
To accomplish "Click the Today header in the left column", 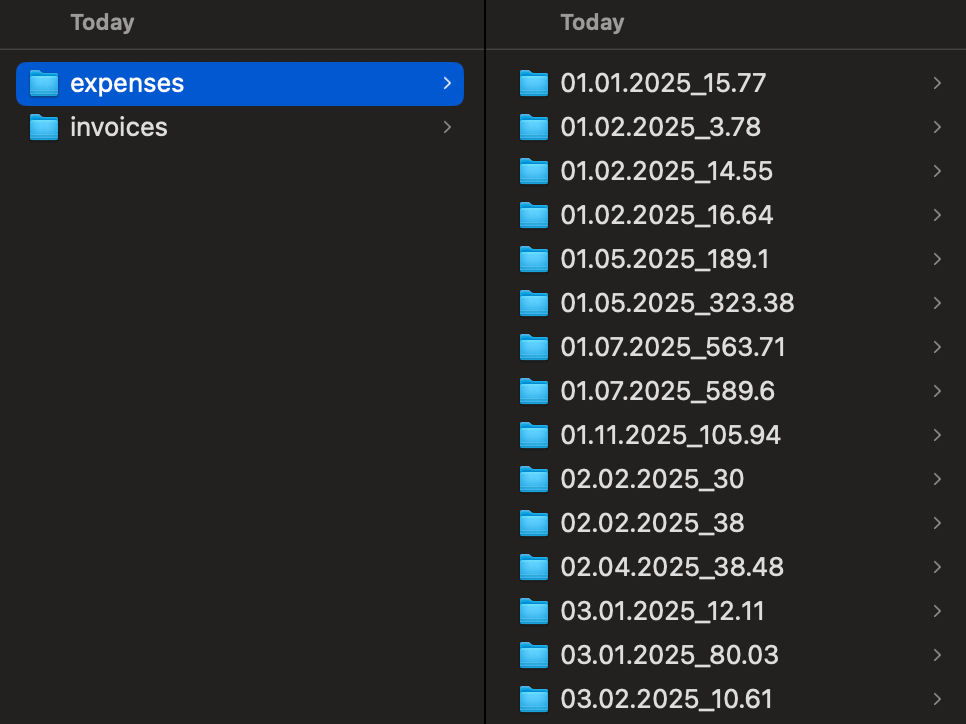I will [x=102, y=22].
